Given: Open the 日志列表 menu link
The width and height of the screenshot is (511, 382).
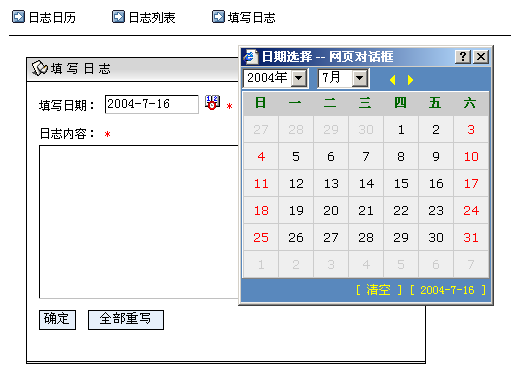Looking at the screenshot, I should 152,18.
